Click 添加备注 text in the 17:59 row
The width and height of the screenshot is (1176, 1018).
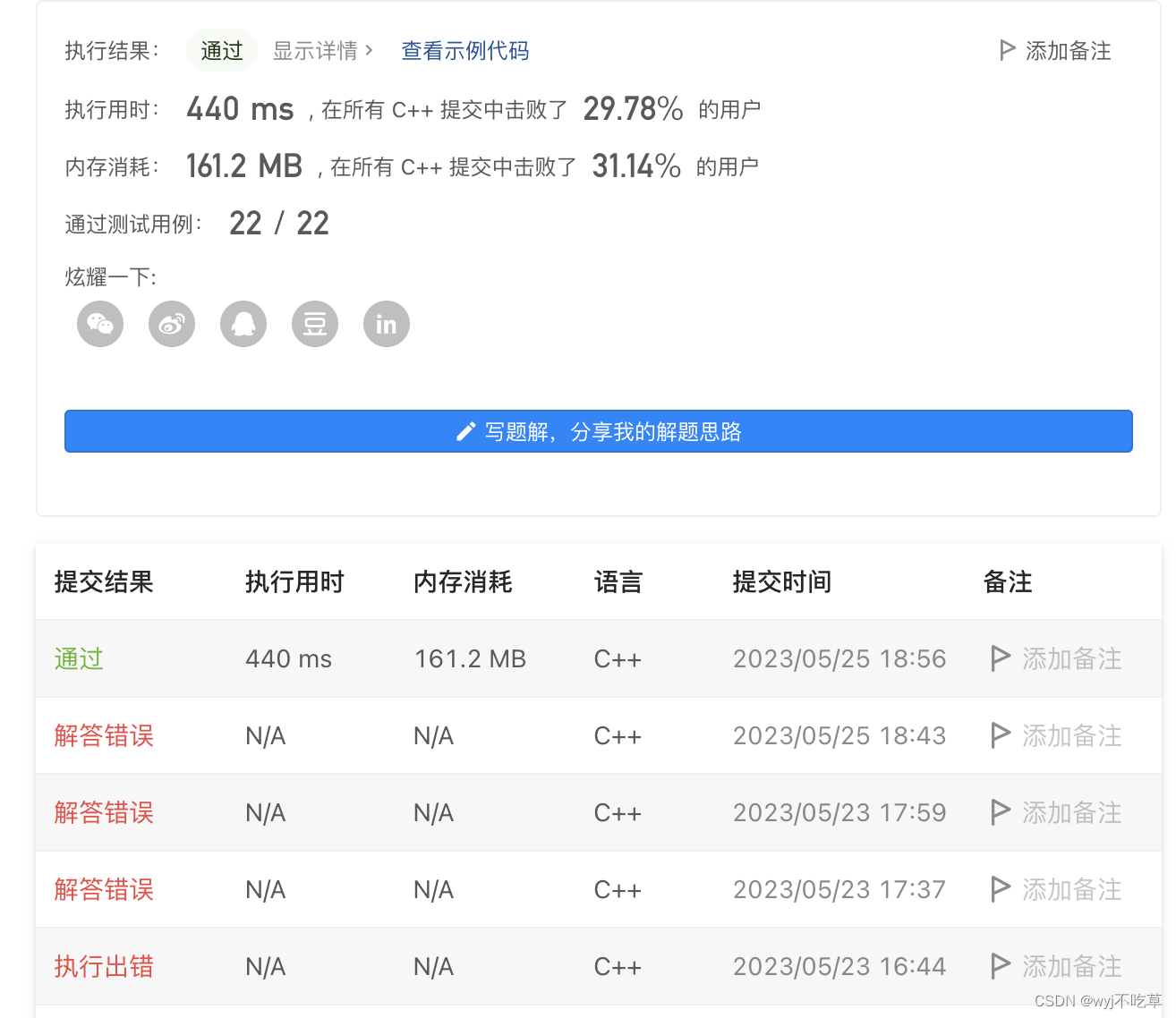point(1072,813)
